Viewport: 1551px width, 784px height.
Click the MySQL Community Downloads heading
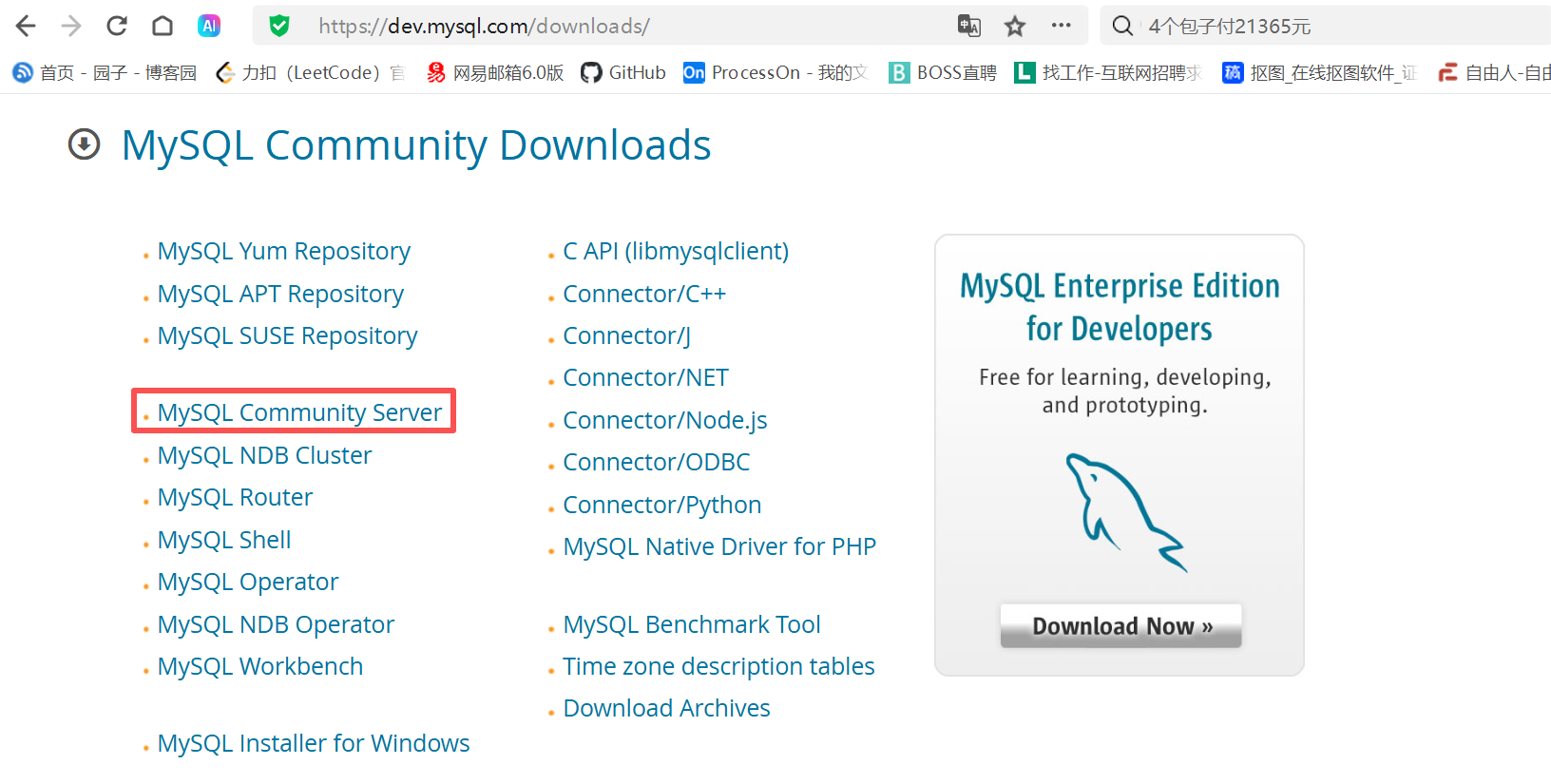416,145
